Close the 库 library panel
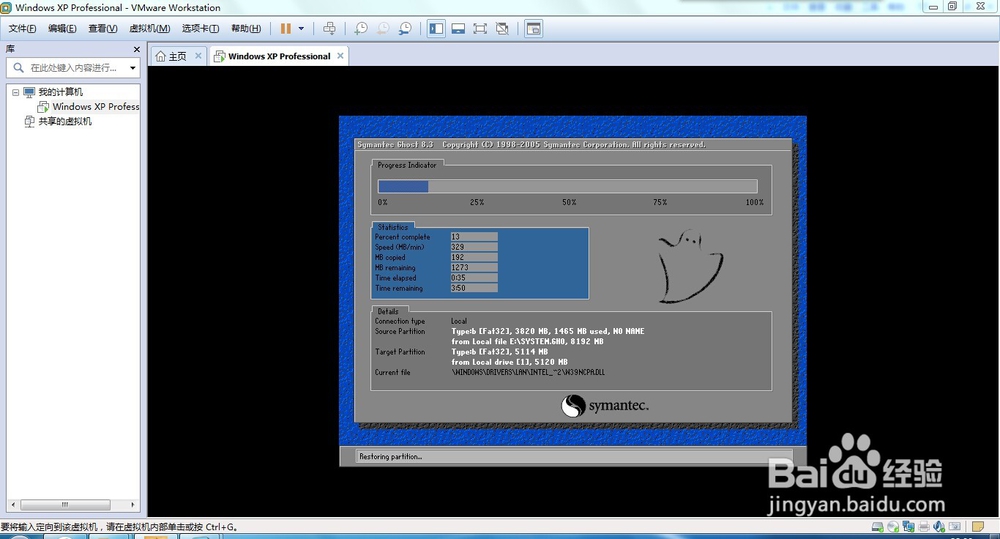This screenshot has width=1000, height=539. [x=136, y=49]
